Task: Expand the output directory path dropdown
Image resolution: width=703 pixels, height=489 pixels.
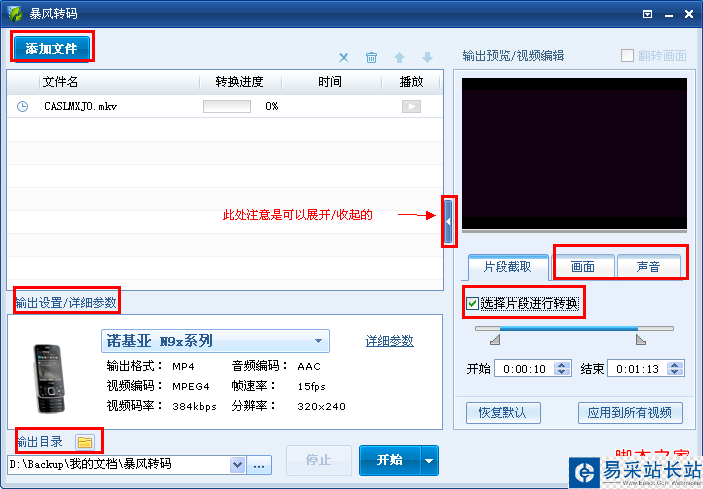Action: [238, 465]
